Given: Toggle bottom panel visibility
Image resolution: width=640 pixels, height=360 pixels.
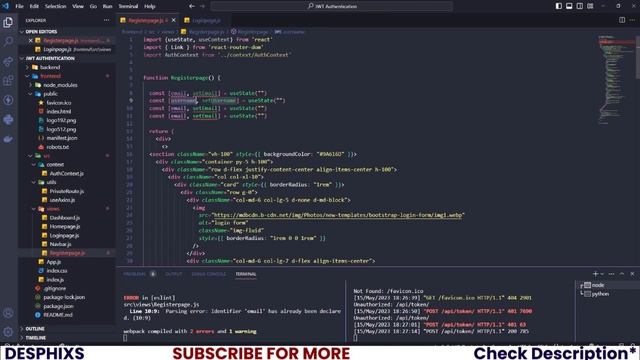Looking at the screenshot, I should tap(569, 6).
